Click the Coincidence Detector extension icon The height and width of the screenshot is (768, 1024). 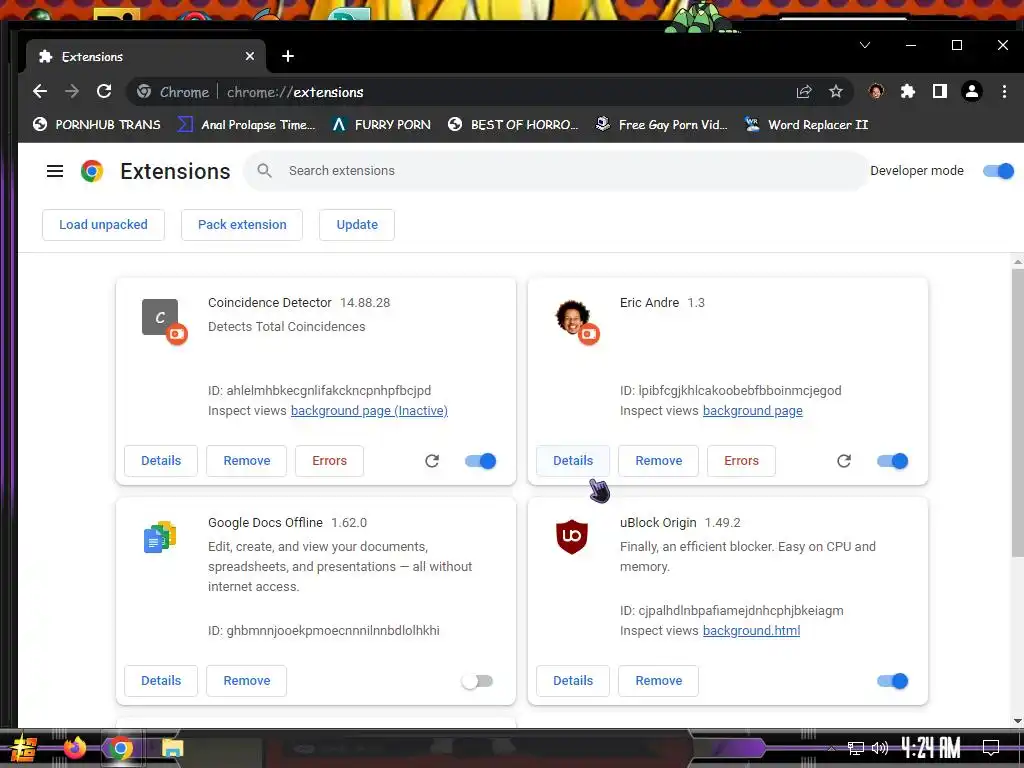click(160, 317)
